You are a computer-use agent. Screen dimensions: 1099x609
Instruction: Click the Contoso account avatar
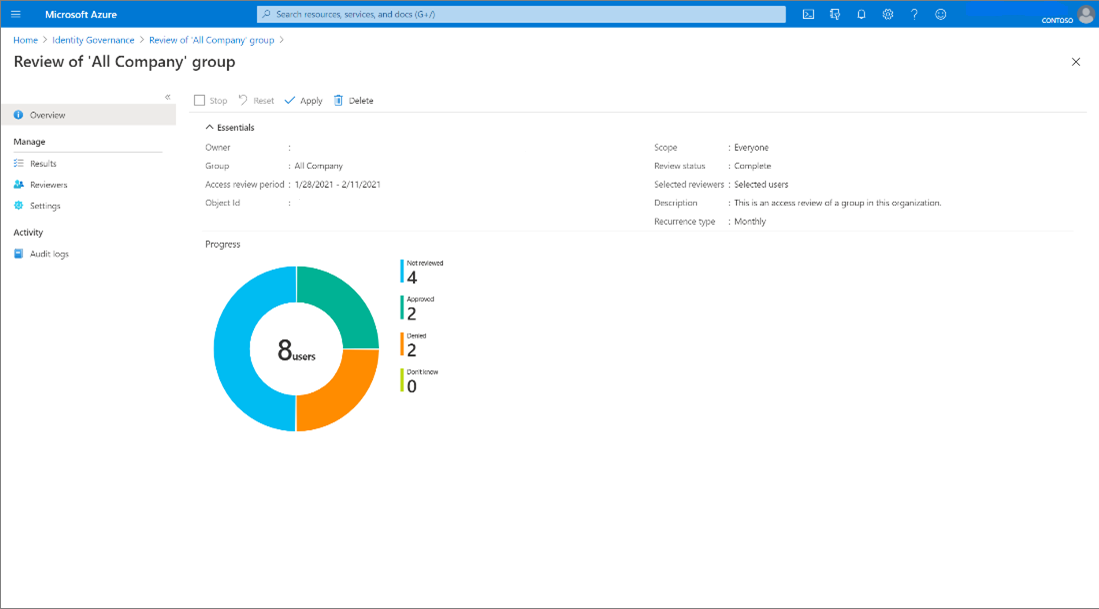pos(1086,14)
